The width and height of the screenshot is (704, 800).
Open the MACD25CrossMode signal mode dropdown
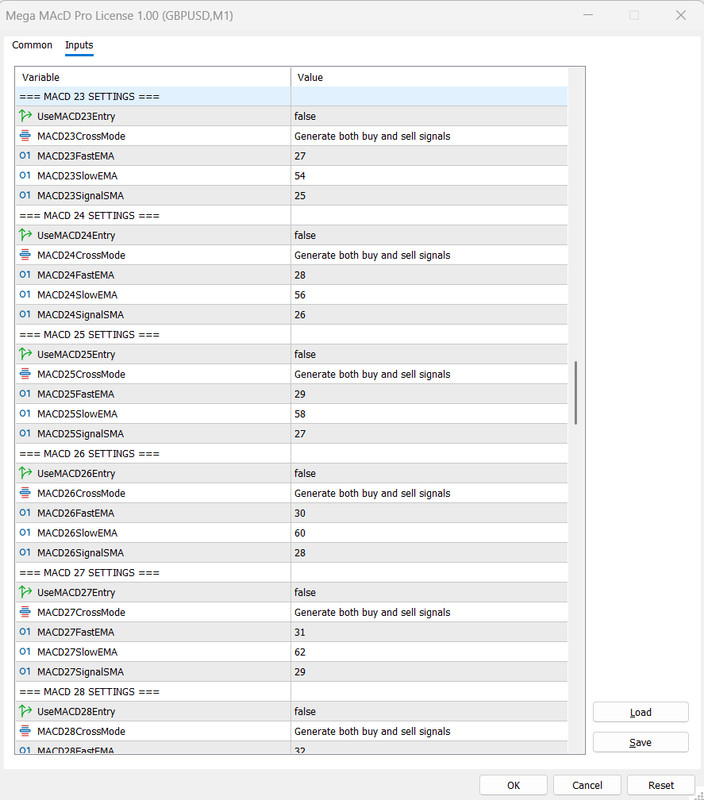(x=429, y=374)
